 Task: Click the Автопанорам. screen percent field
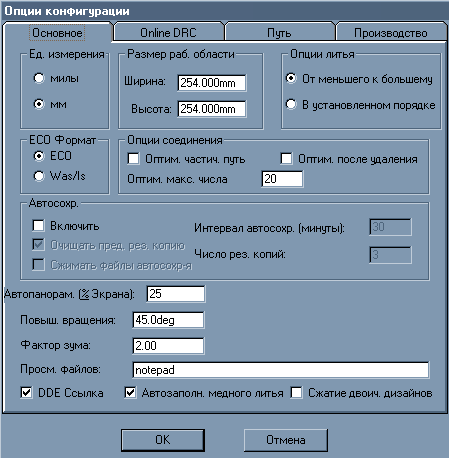click(x=176, y=294)
